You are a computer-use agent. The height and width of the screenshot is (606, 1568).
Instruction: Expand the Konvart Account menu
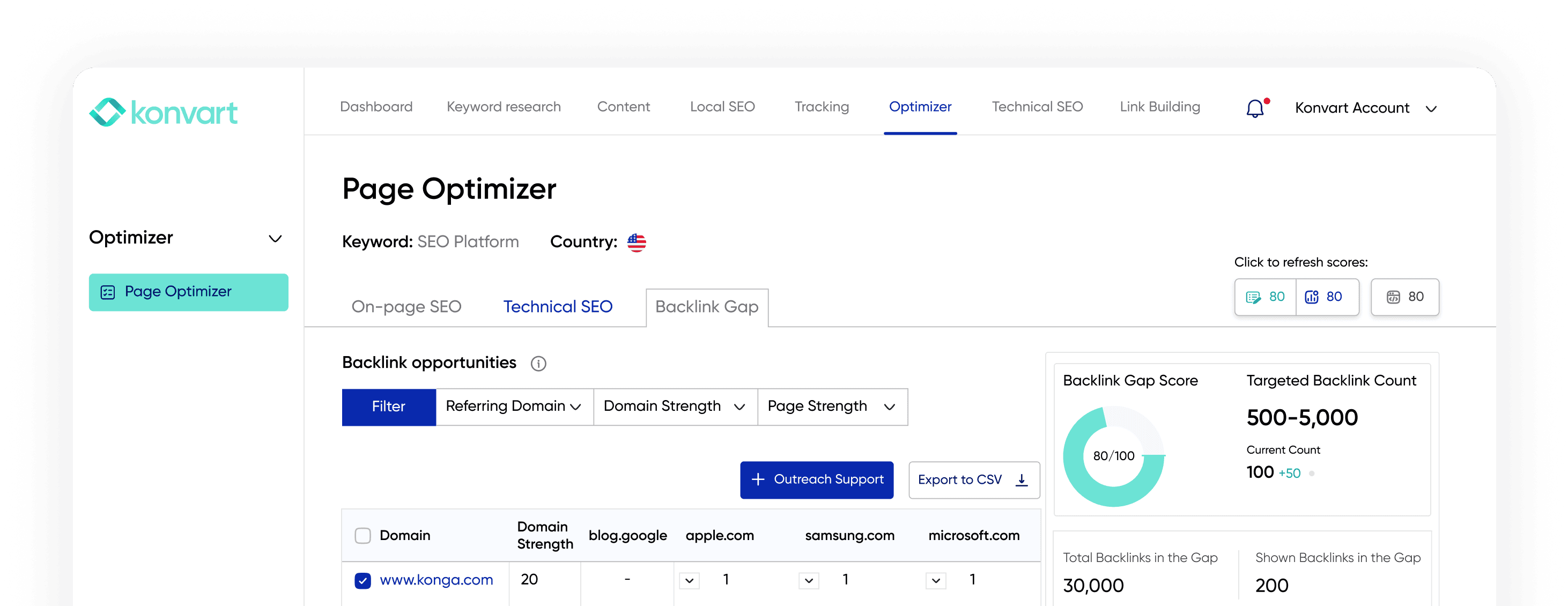[x=1432, y=109]
